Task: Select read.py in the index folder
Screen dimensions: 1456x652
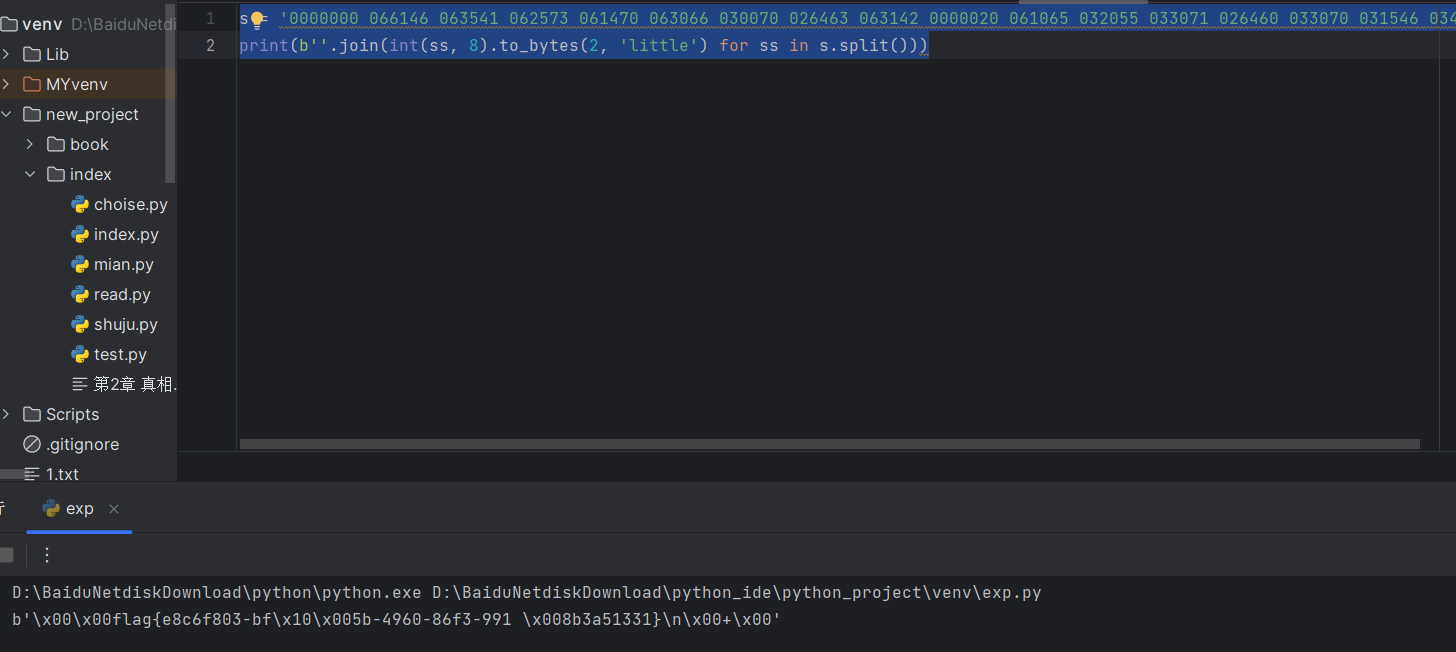Action: coord(122,294)
